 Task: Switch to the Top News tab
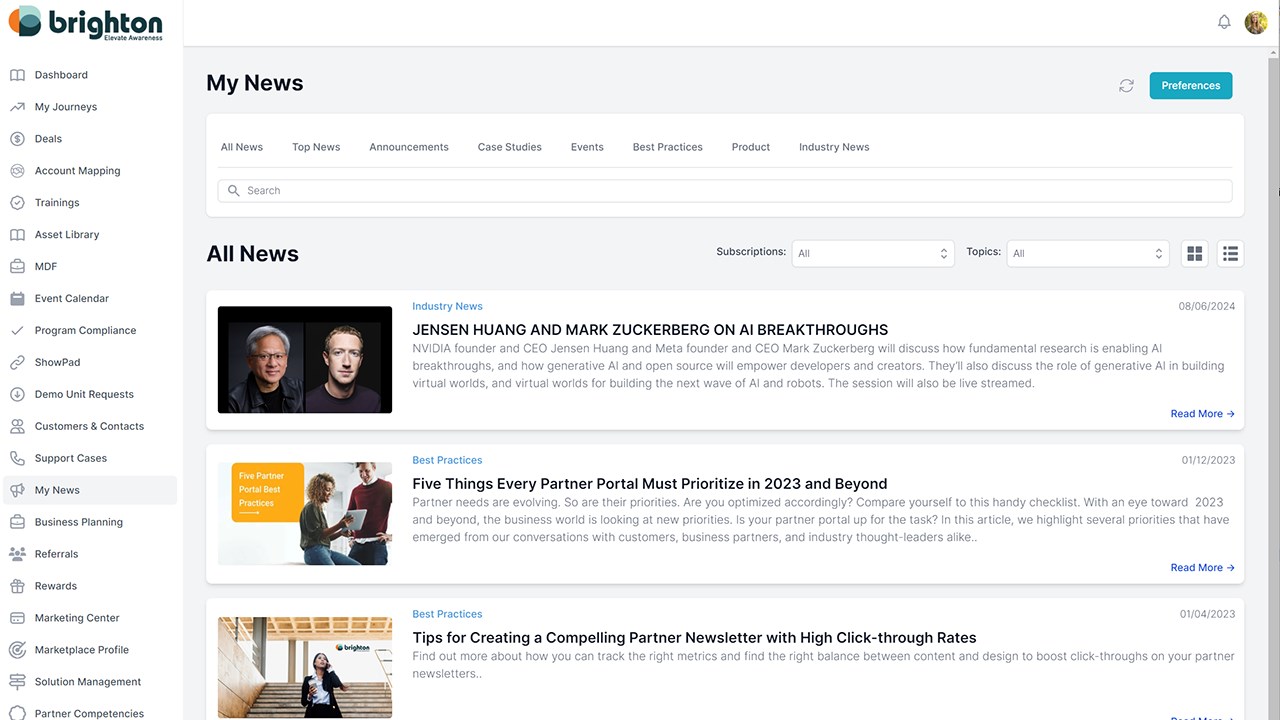(316, 147)
